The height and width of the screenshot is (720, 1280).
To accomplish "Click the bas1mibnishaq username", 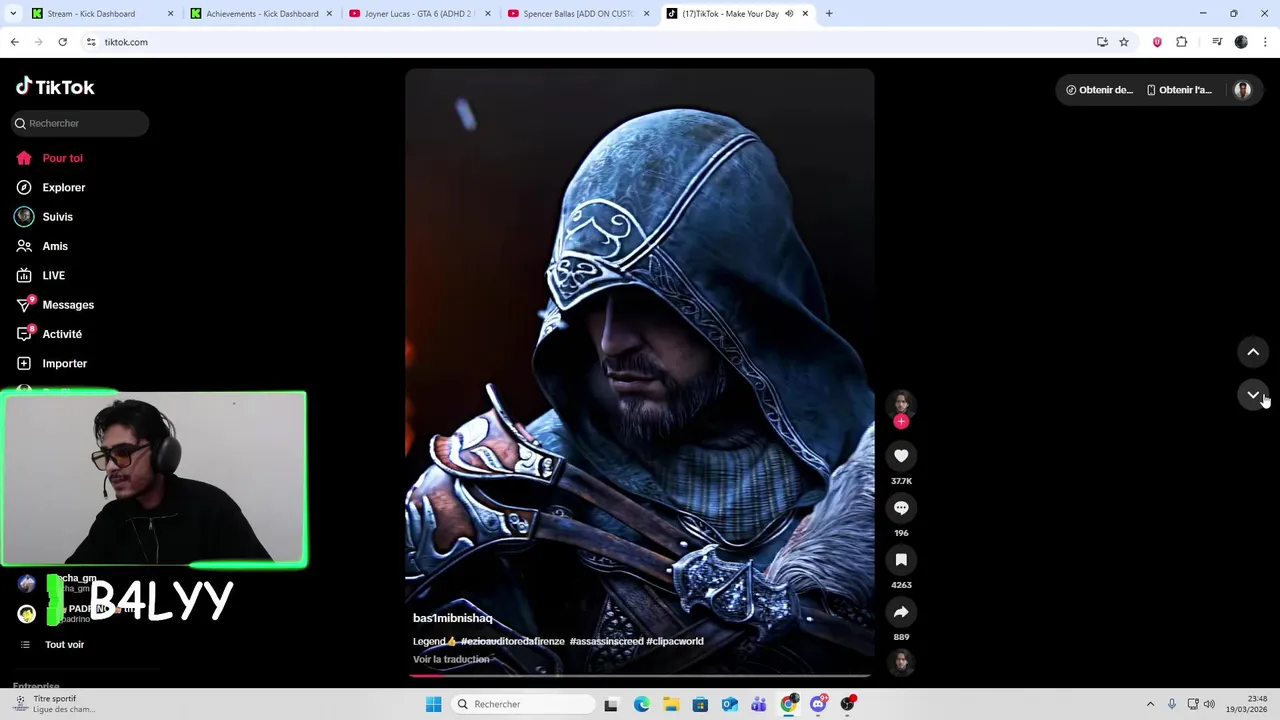I will point(452,618).
